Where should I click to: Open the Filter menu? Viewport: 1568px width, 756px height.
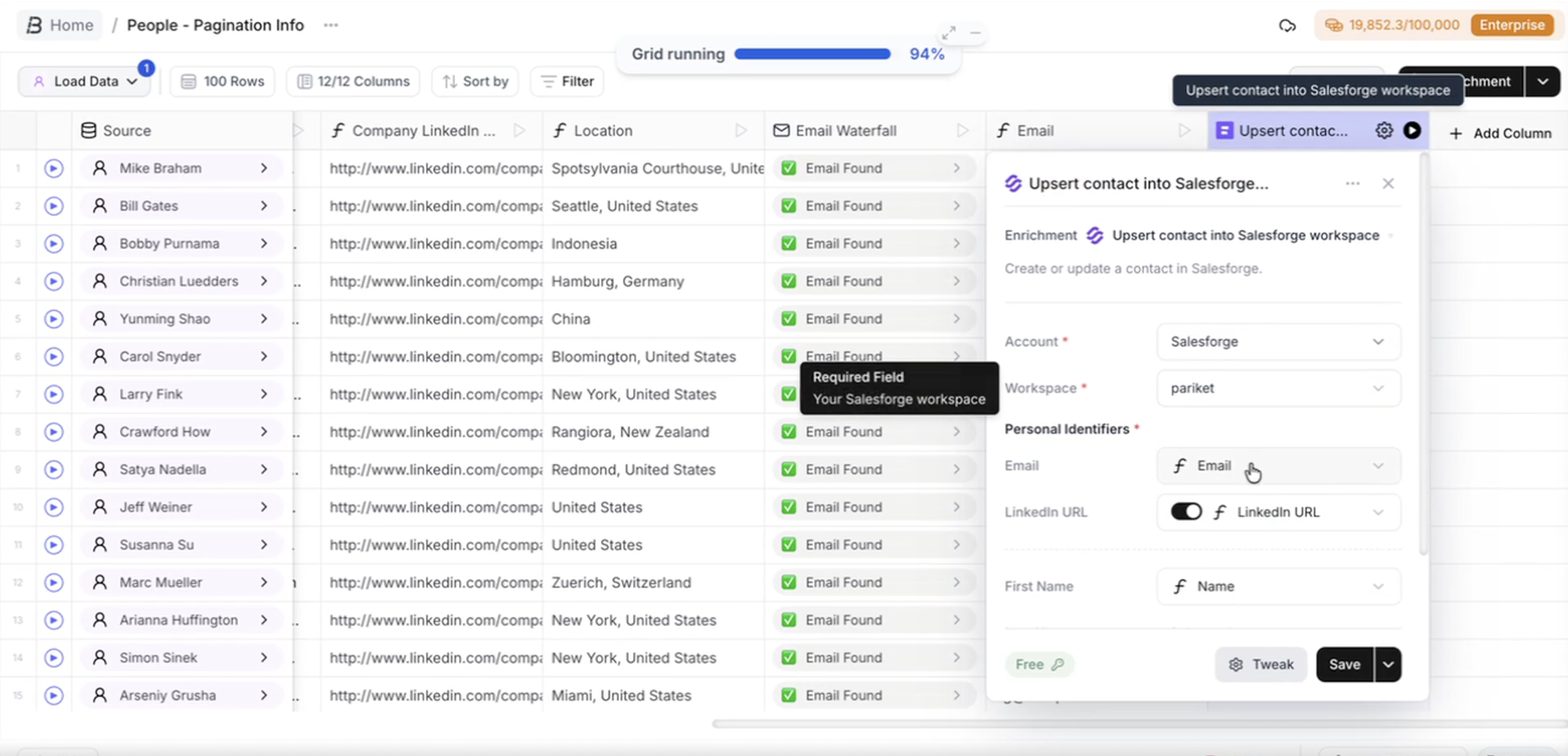coord(567,82)
